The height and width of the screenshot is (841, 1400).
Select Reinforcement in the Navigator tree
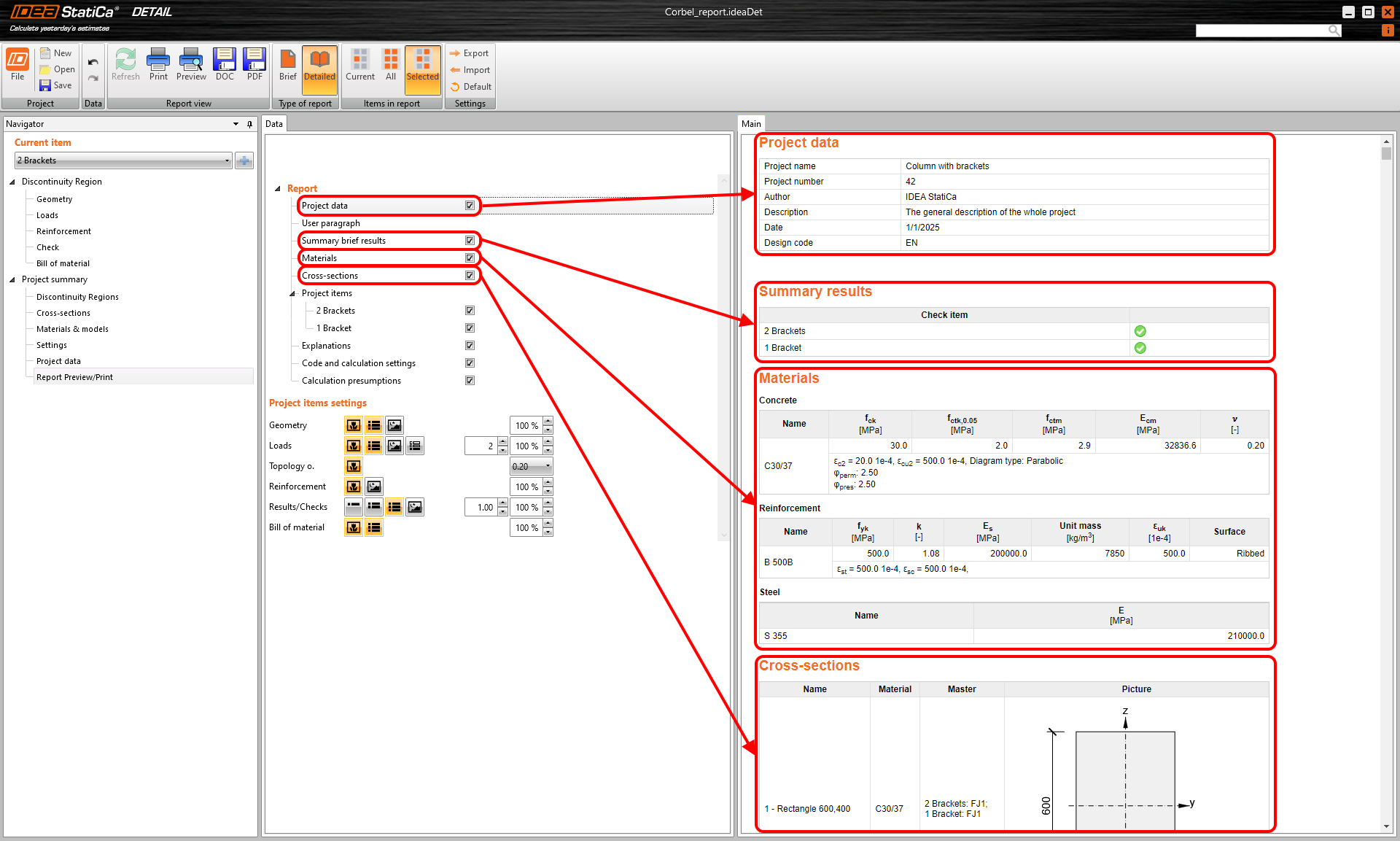tap(63, 231)
